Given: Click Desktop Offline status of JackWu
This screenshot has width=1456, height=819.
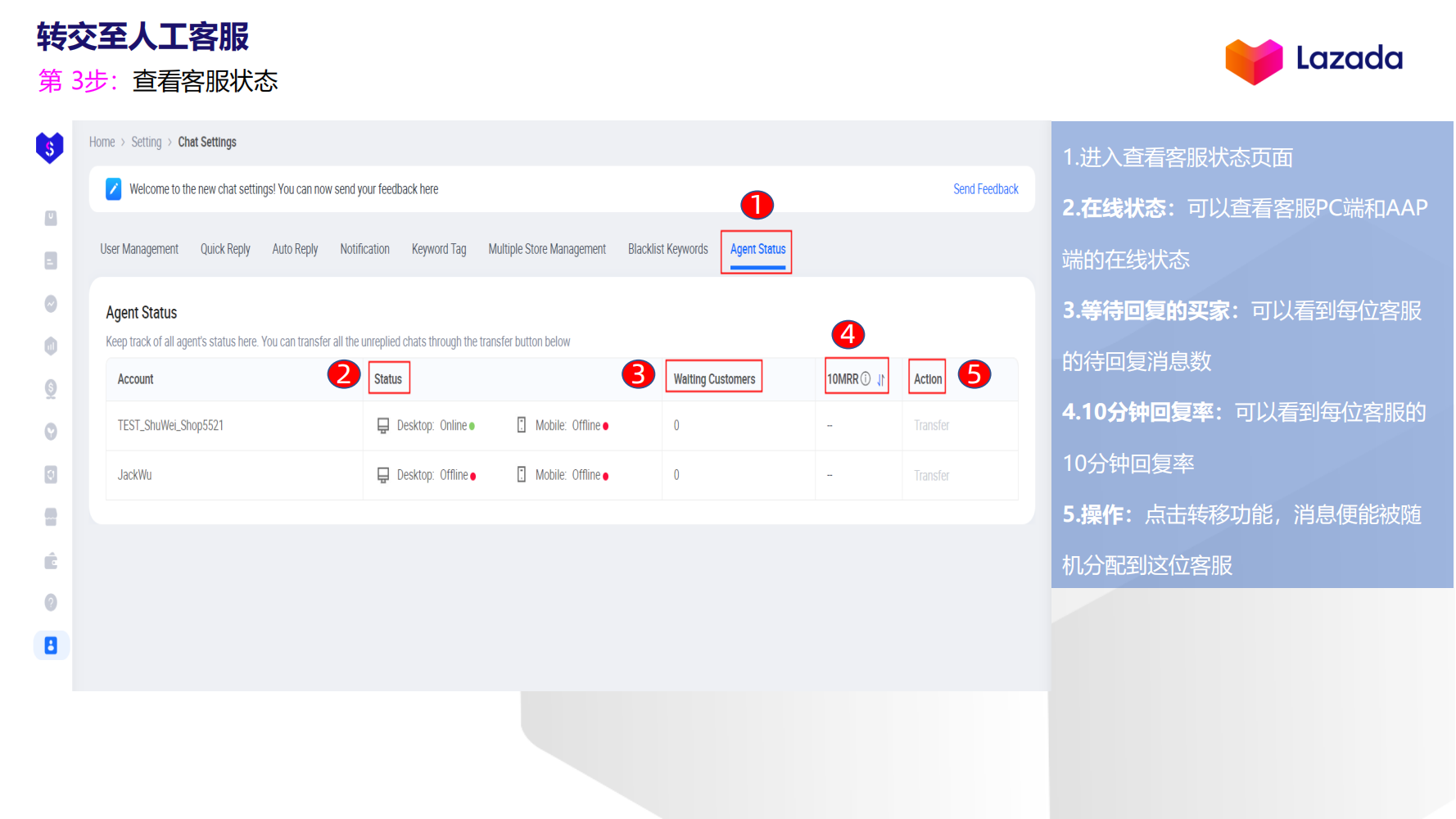Looking at the screenshot, I should point(436,475).
